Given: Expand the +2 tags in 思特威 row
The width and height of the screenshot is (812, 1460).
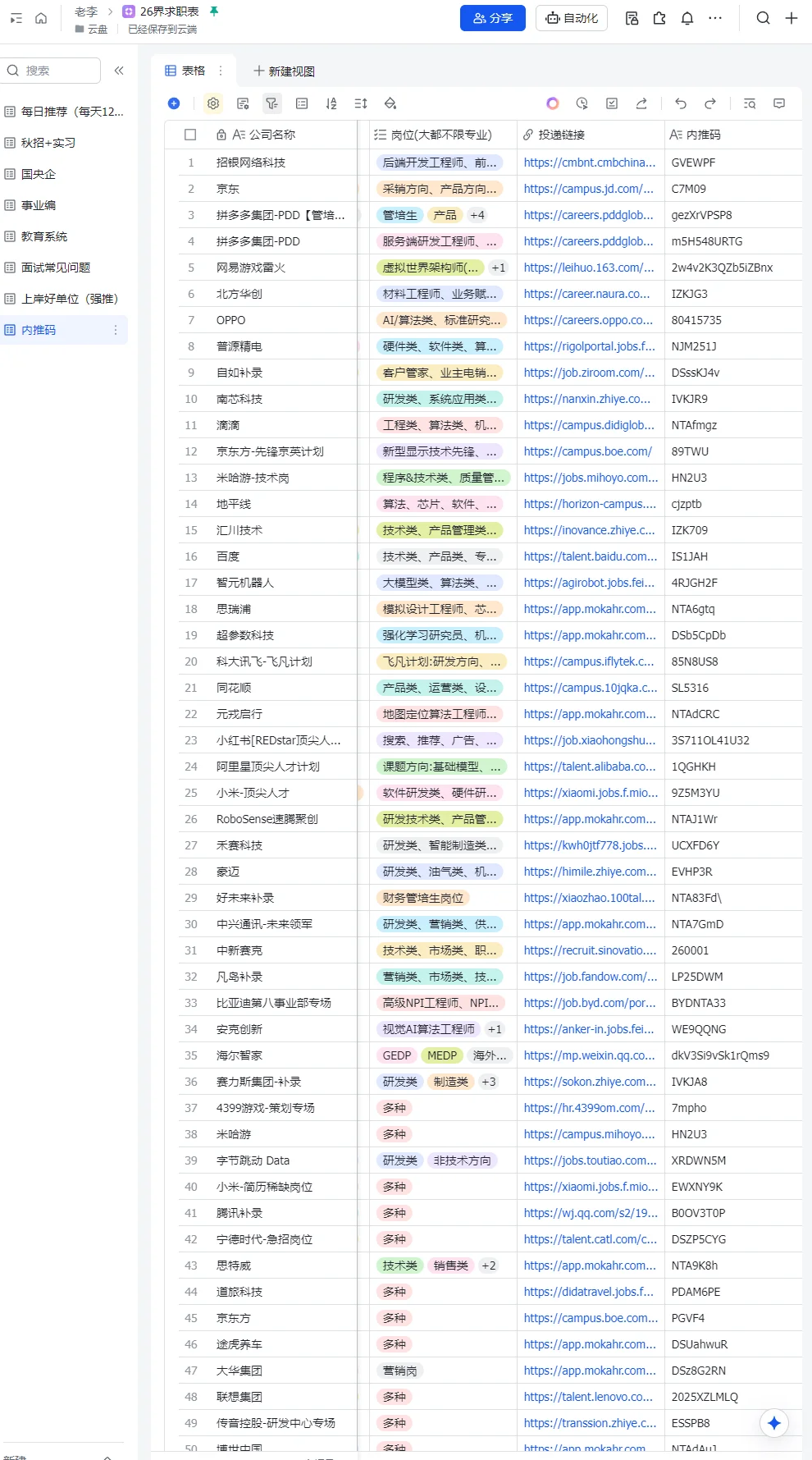Looking at the screenshot, I should tap(489, 1265).
